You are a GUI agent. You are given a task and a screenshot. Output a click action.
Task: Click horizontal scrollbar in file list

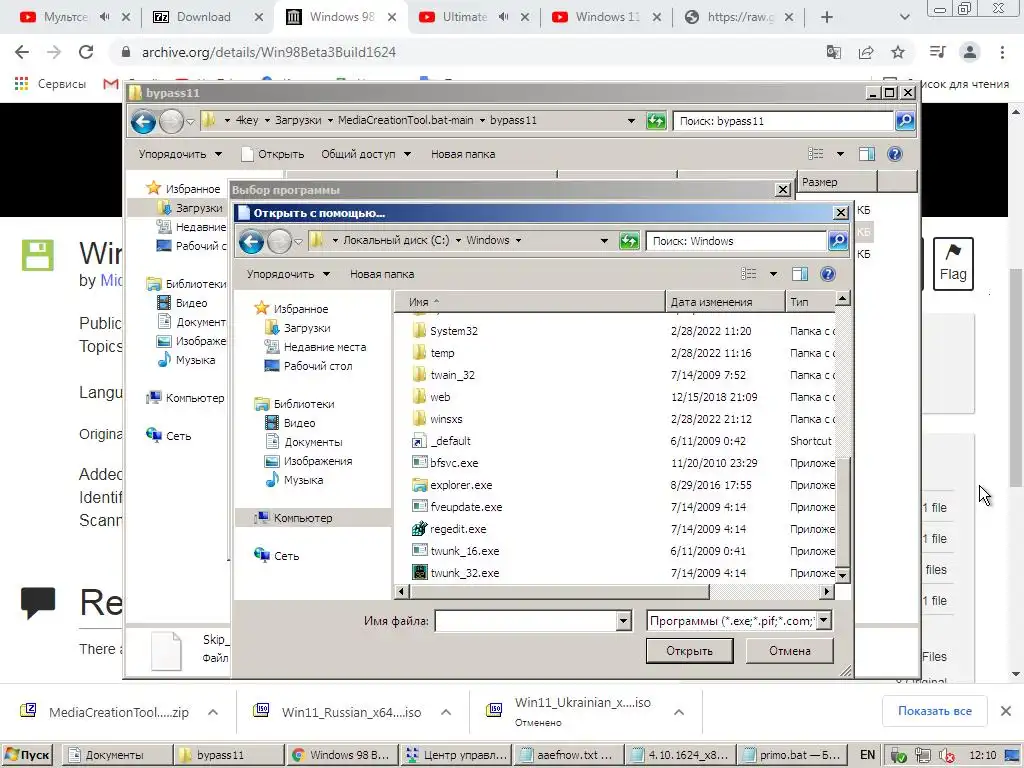558,592
